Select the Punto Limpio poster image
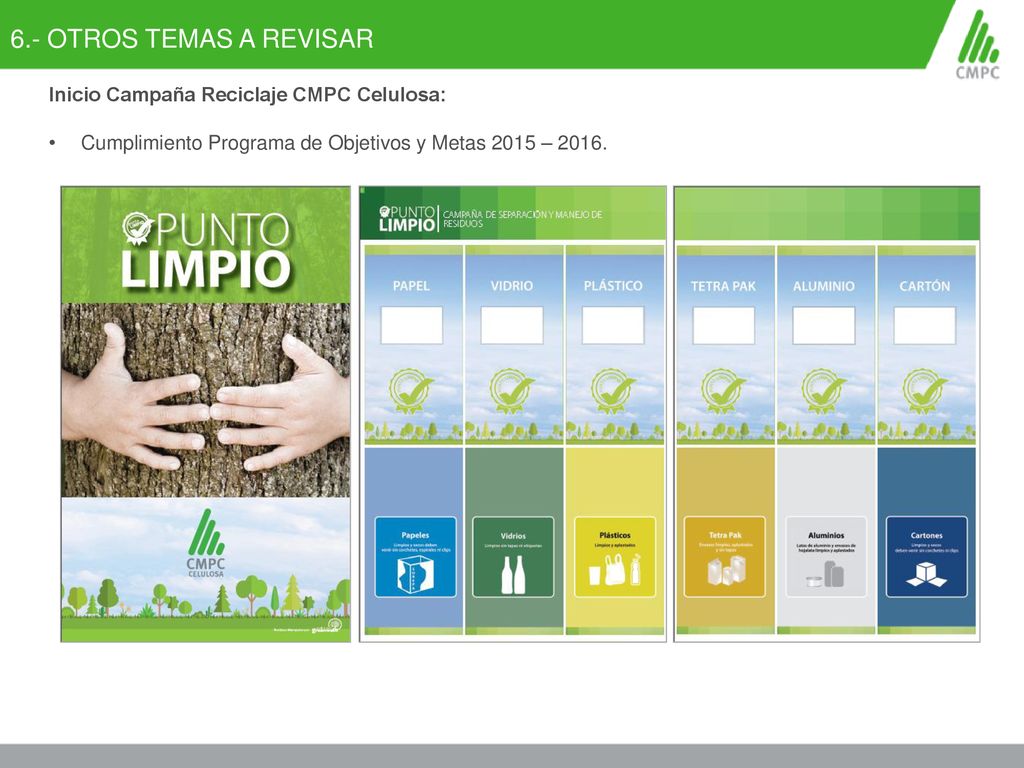The width and height of the screenshot is (1024, 768). click(x=206, y=414)
